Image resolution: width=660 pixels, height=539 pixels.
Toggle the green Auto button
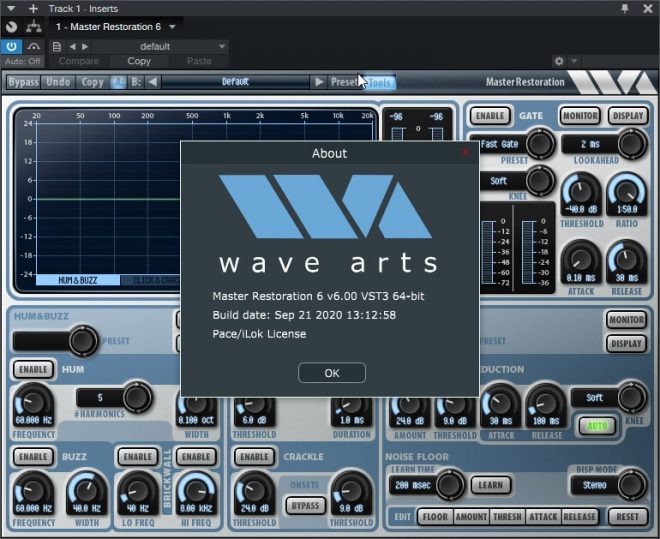(597, 426)
